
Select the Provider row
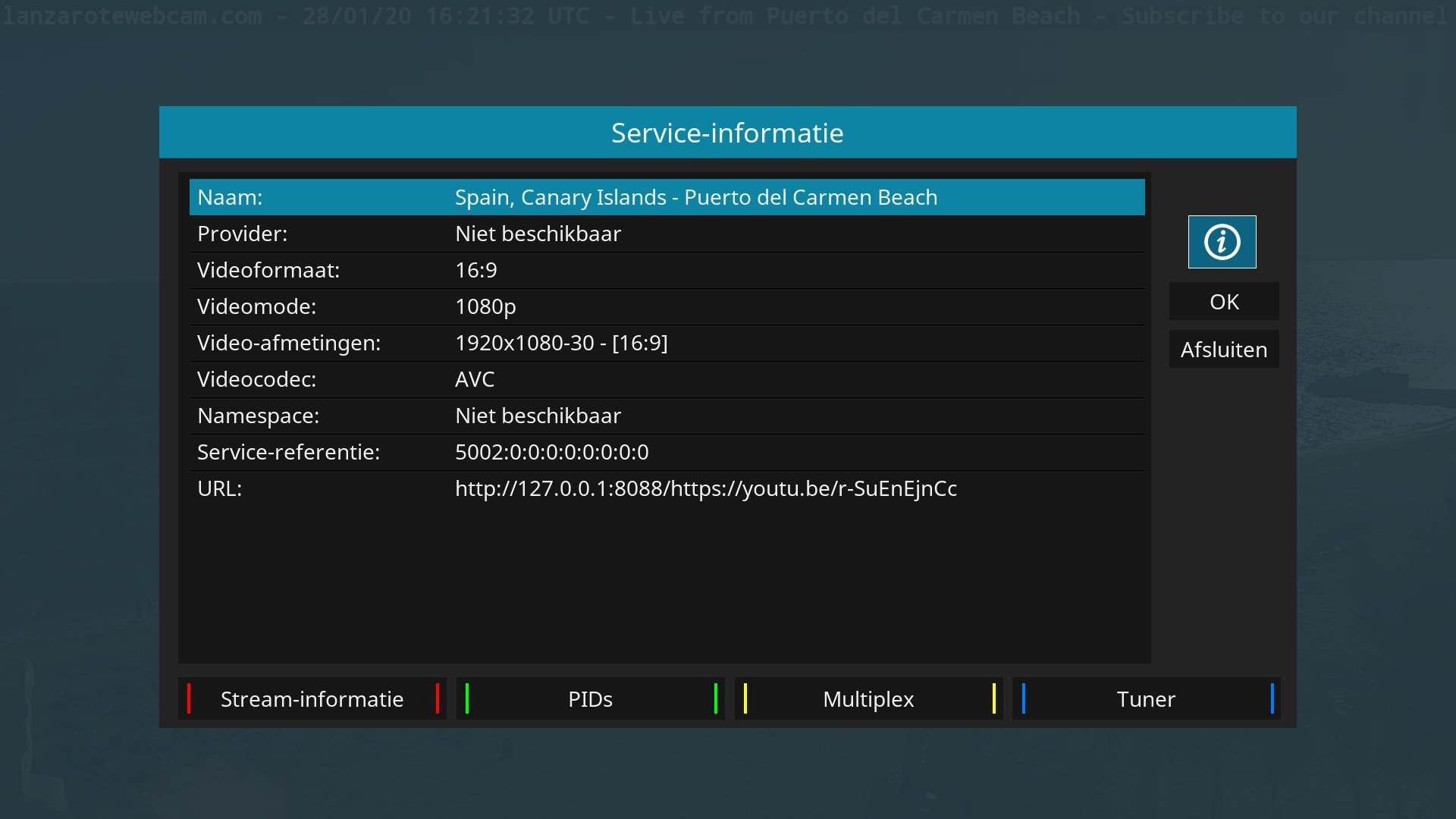point(666,234)
